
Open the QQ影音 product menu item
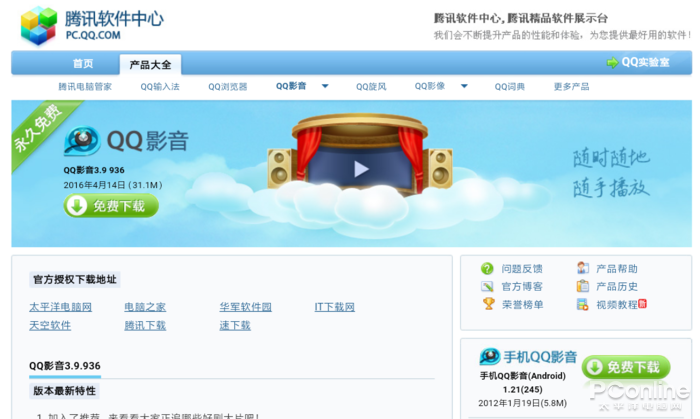291,86
